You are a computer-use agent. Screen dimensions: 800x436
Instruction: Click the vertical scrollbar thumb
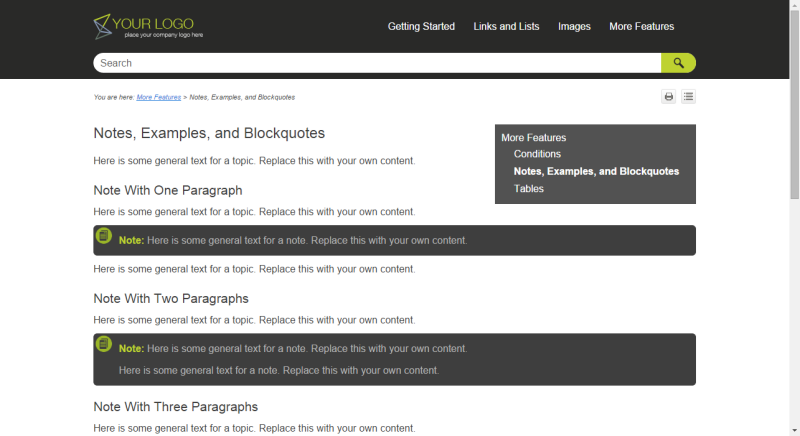click(794, 105)
